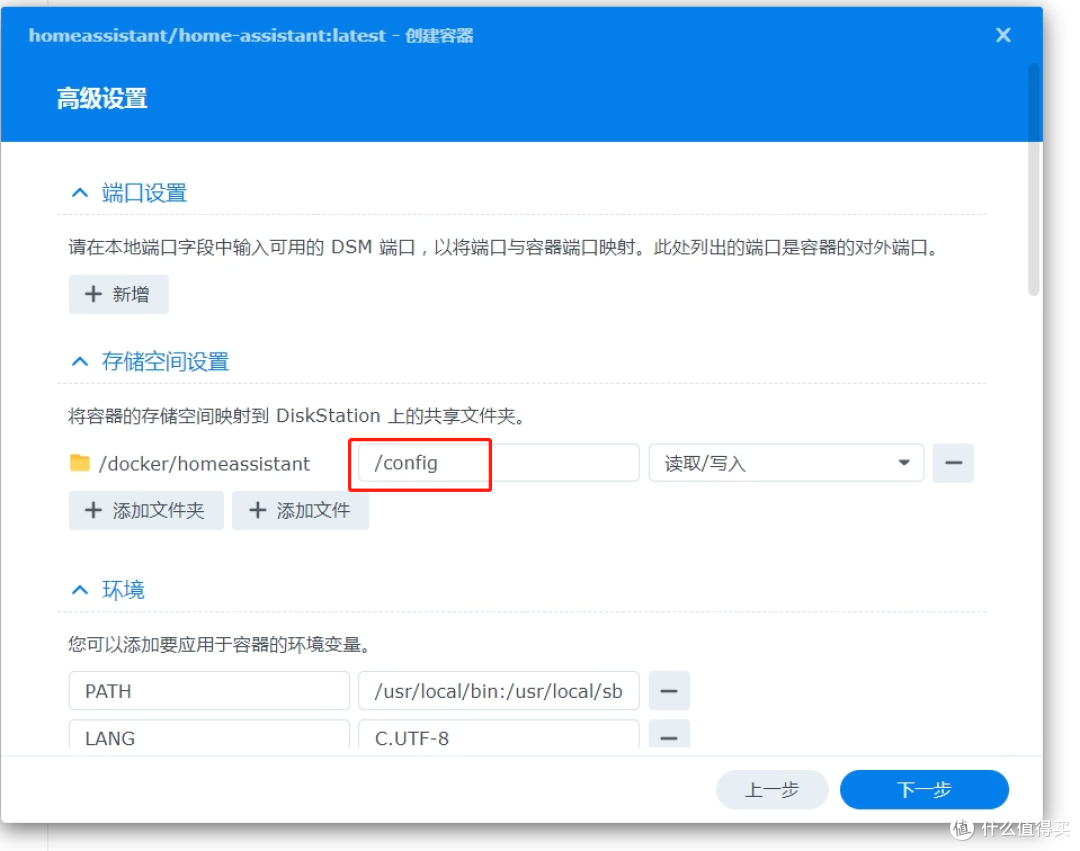Viewport: 1080px width, 851px height.
Task: Remove the LANG environment variable
Action: 669,736
